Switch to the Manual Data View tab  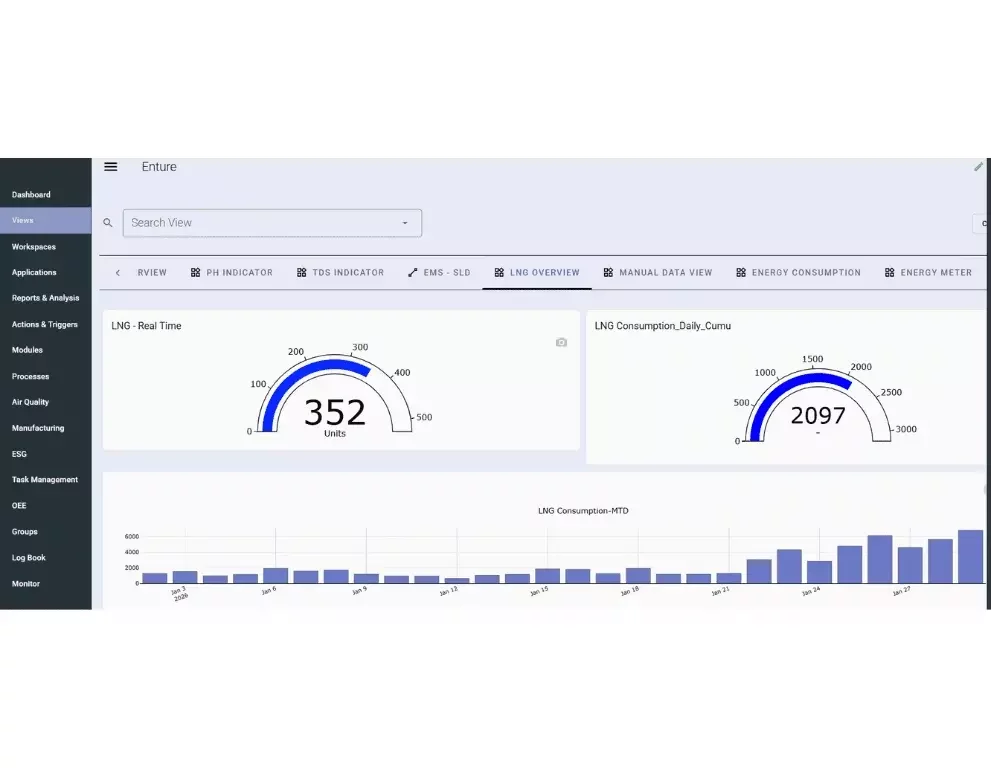click(x=665, y=273)
